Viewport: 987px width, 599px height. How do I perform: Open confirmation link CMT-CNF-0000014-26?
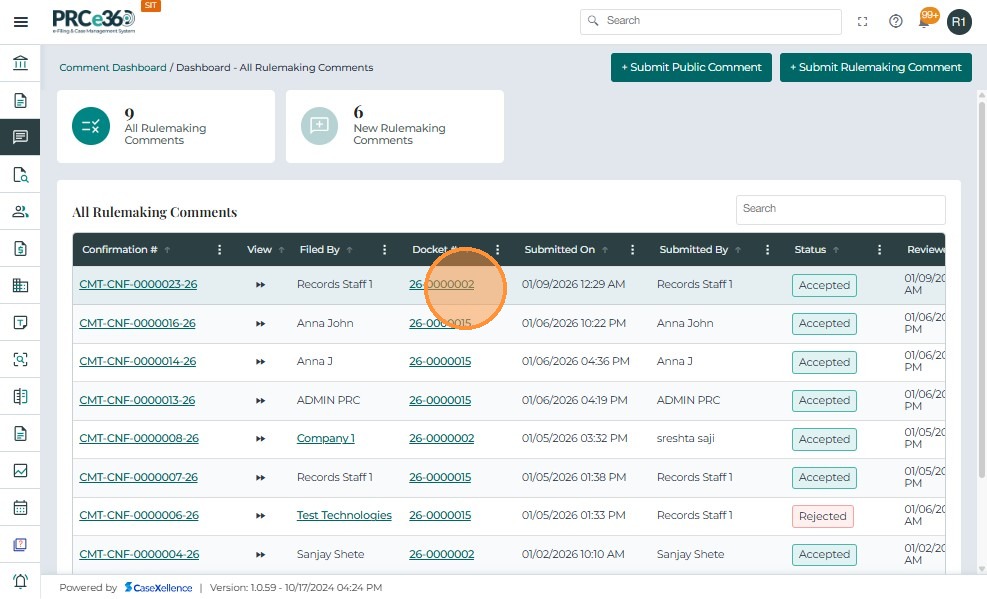[x=138, y=362]
